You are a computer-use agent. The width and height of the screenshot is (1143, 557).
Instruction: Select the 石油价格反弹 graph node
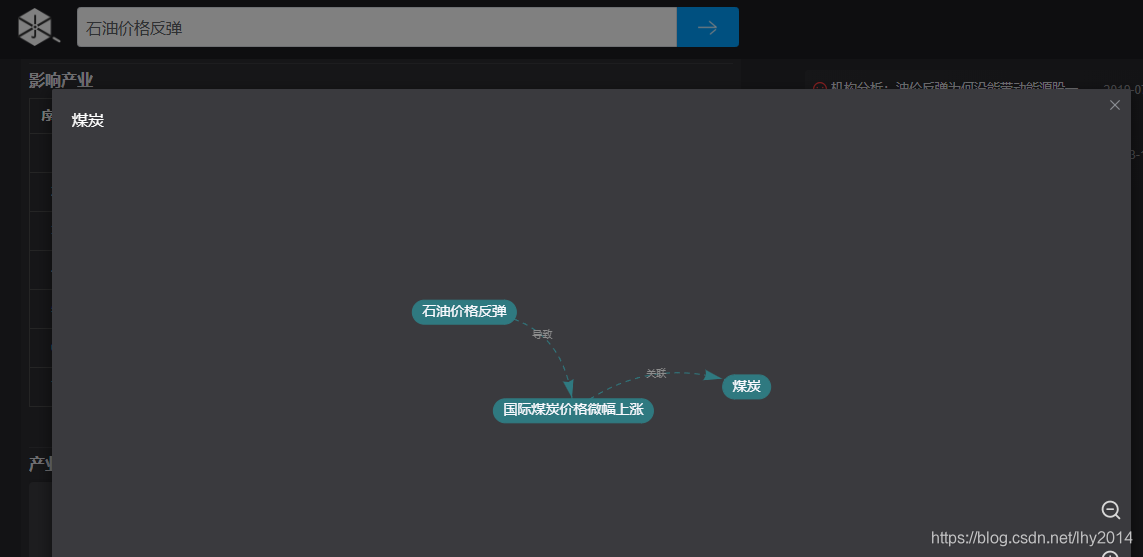tap(464, 311)
